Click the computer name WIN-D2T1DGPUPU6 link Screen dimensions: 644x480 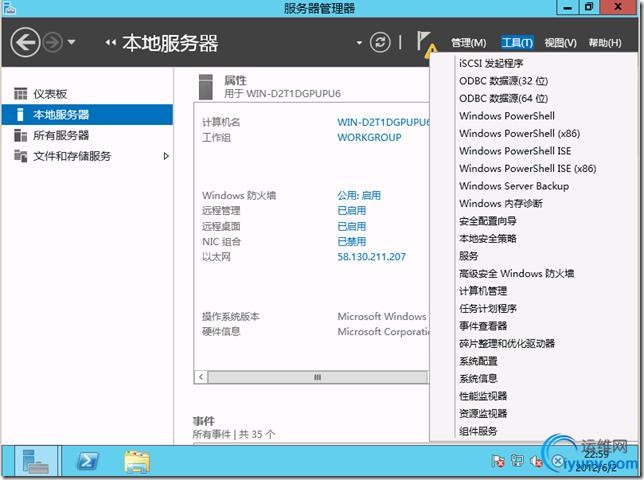tap(383, 122)
